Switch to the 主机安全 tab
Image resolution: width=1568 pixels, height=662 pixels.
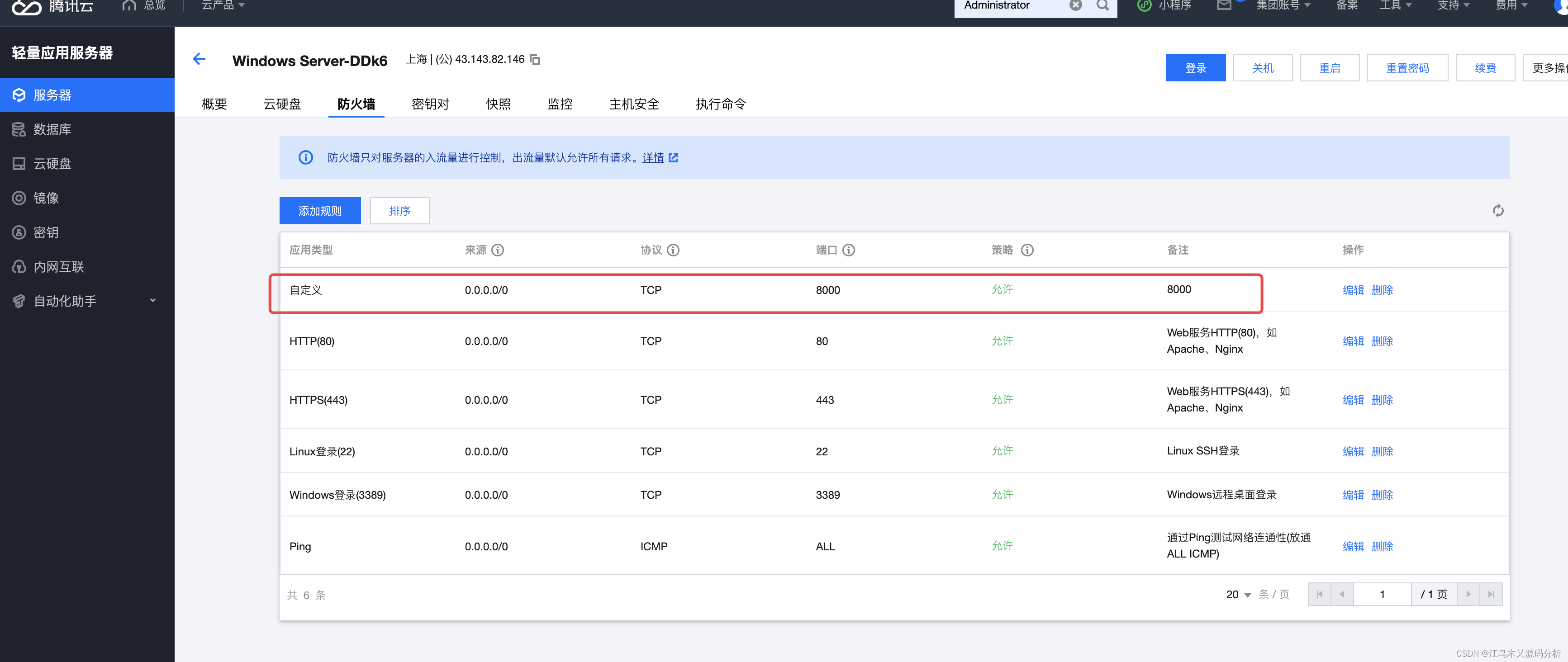click(x=634, y=104)
